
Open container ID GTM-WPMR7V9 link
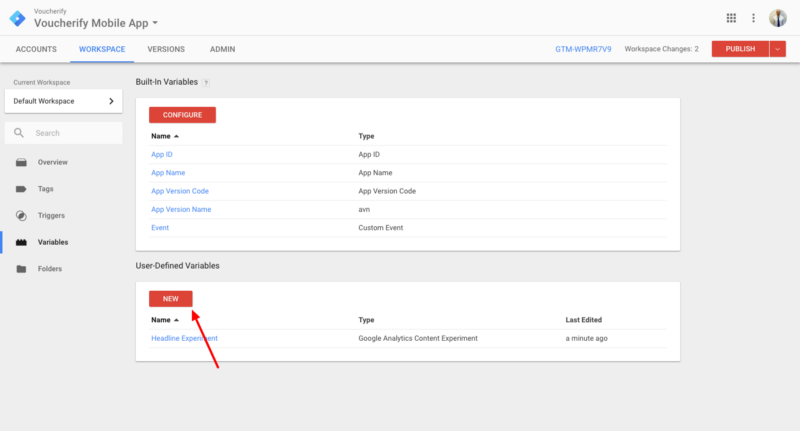(x=583, y=49)
